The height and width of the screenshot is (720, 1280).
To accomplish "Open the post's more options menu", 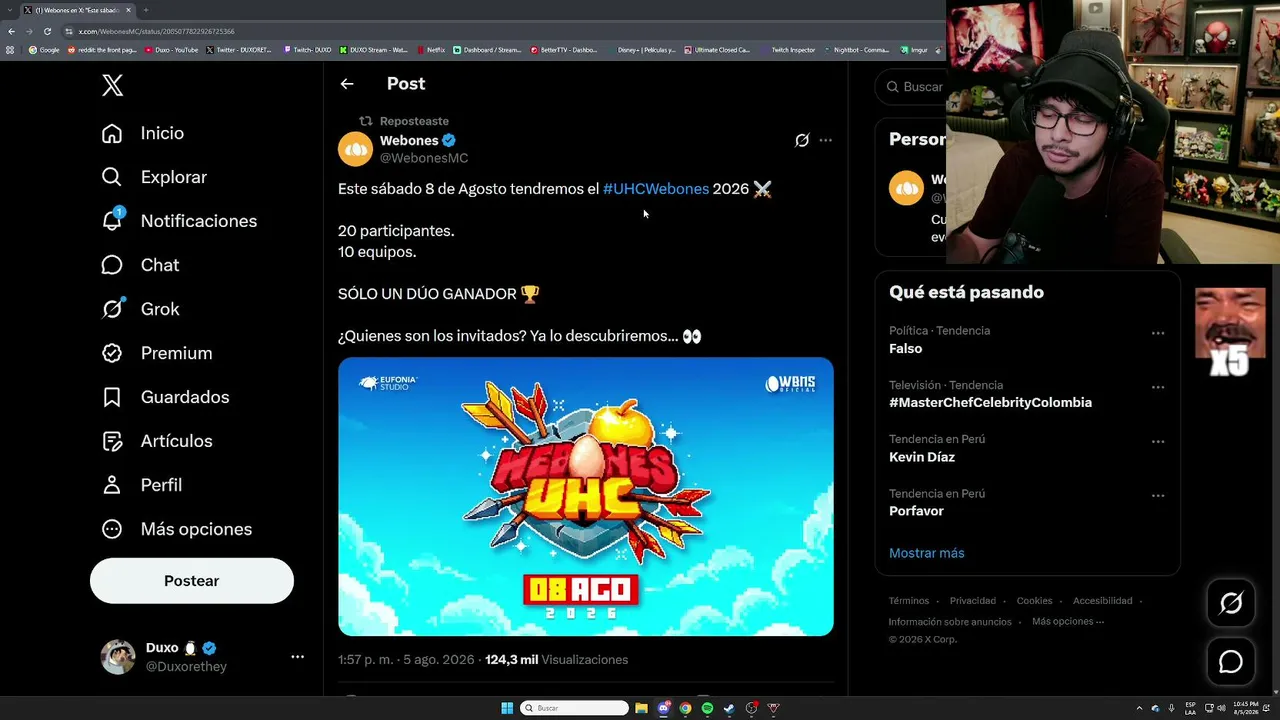I will tap(825, 141).
